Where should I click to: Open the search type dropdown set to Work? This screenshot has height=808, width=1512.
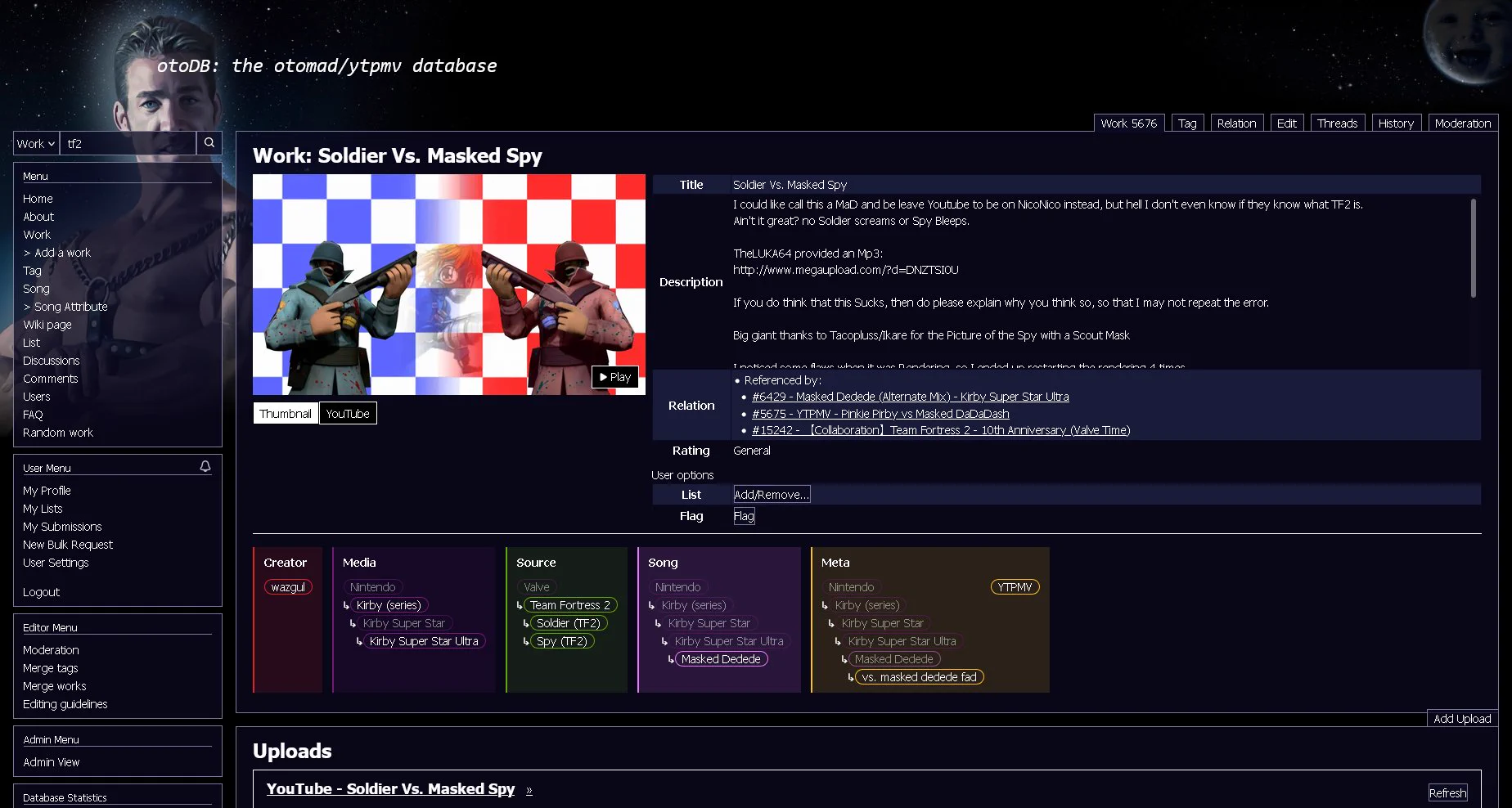(36, 143)
